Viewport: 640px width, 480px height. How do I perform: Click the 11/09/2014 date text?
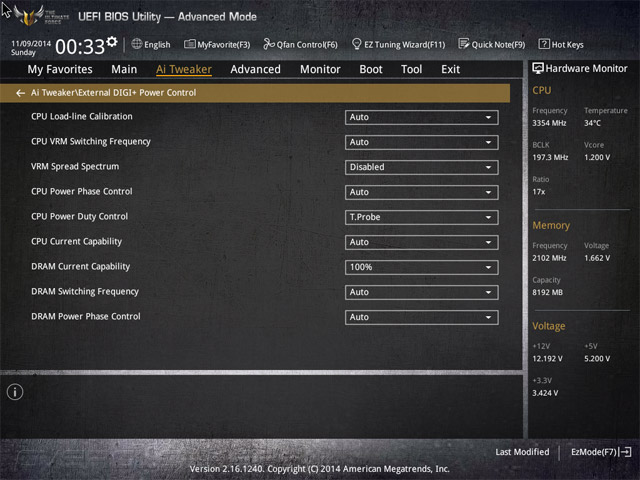pyautogui.click(x=31, y=43)
